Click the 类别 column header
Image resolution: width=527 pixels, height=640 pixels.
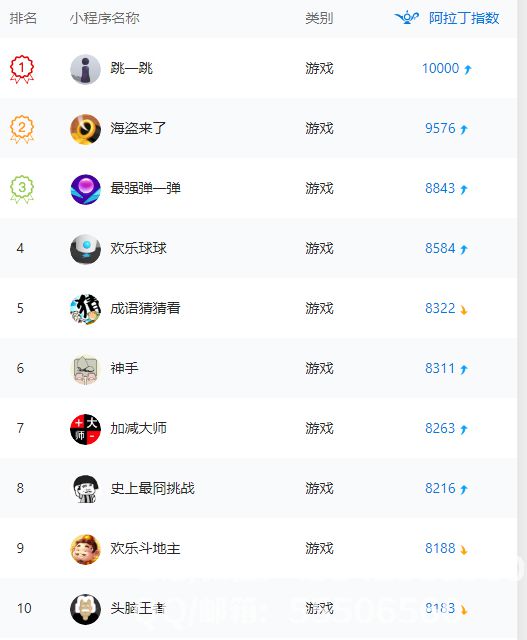click(319, 18)
